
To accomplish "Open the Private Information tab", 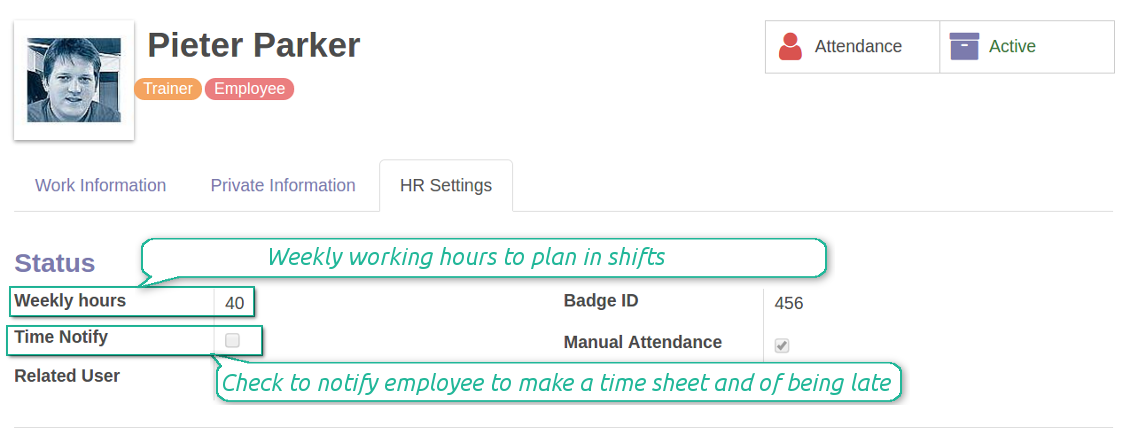I will 283,185.
